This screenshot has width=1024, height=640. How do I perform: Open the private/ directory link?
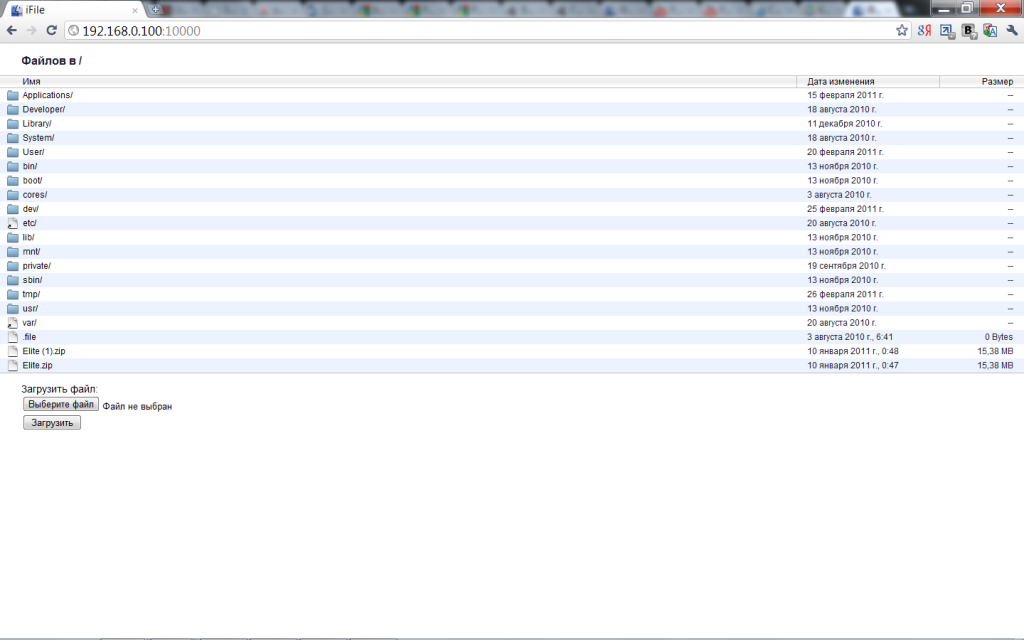(37, 266)
